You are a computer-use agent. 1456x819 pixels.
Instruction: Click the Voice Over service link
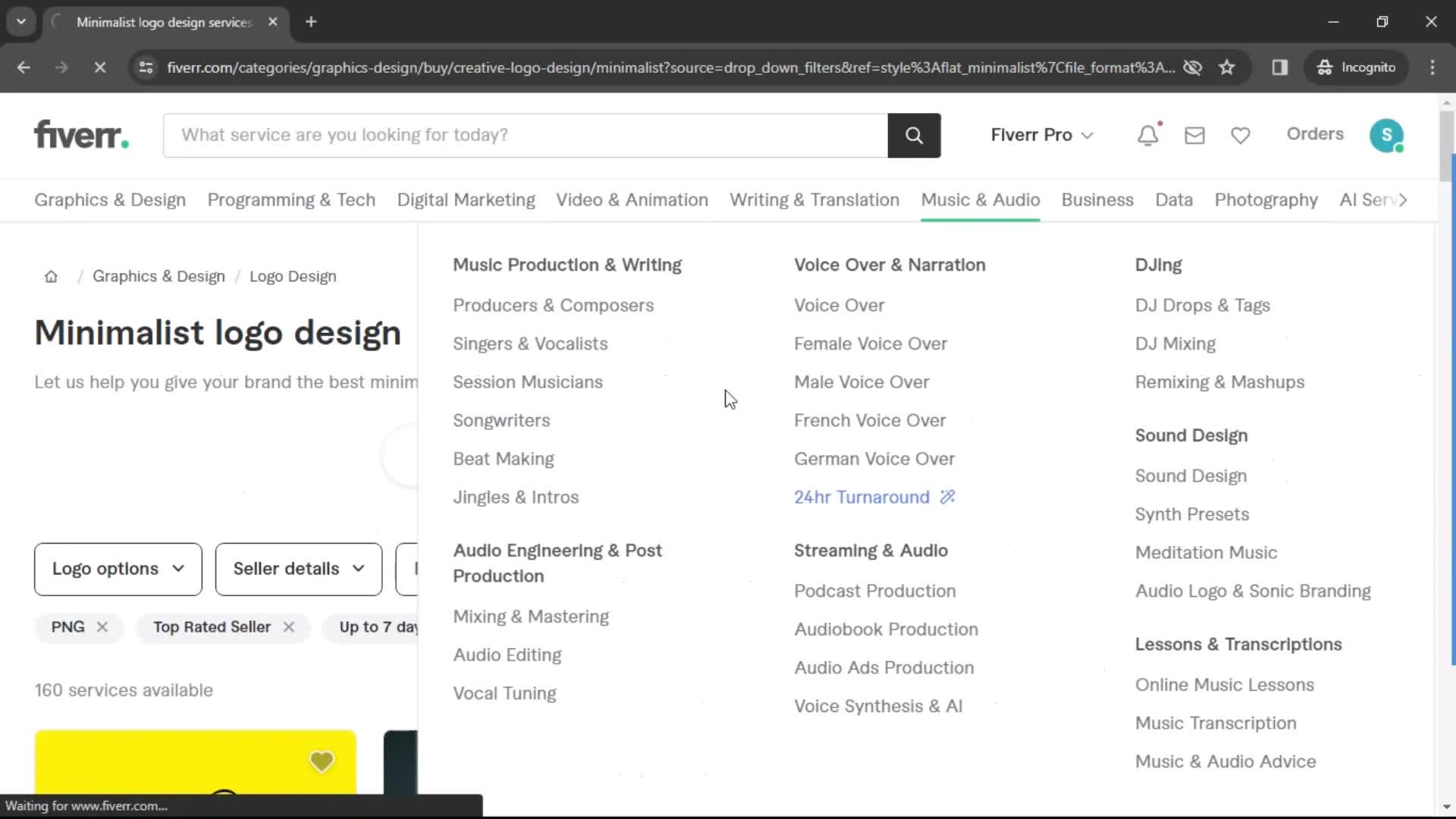coord(839,305)
